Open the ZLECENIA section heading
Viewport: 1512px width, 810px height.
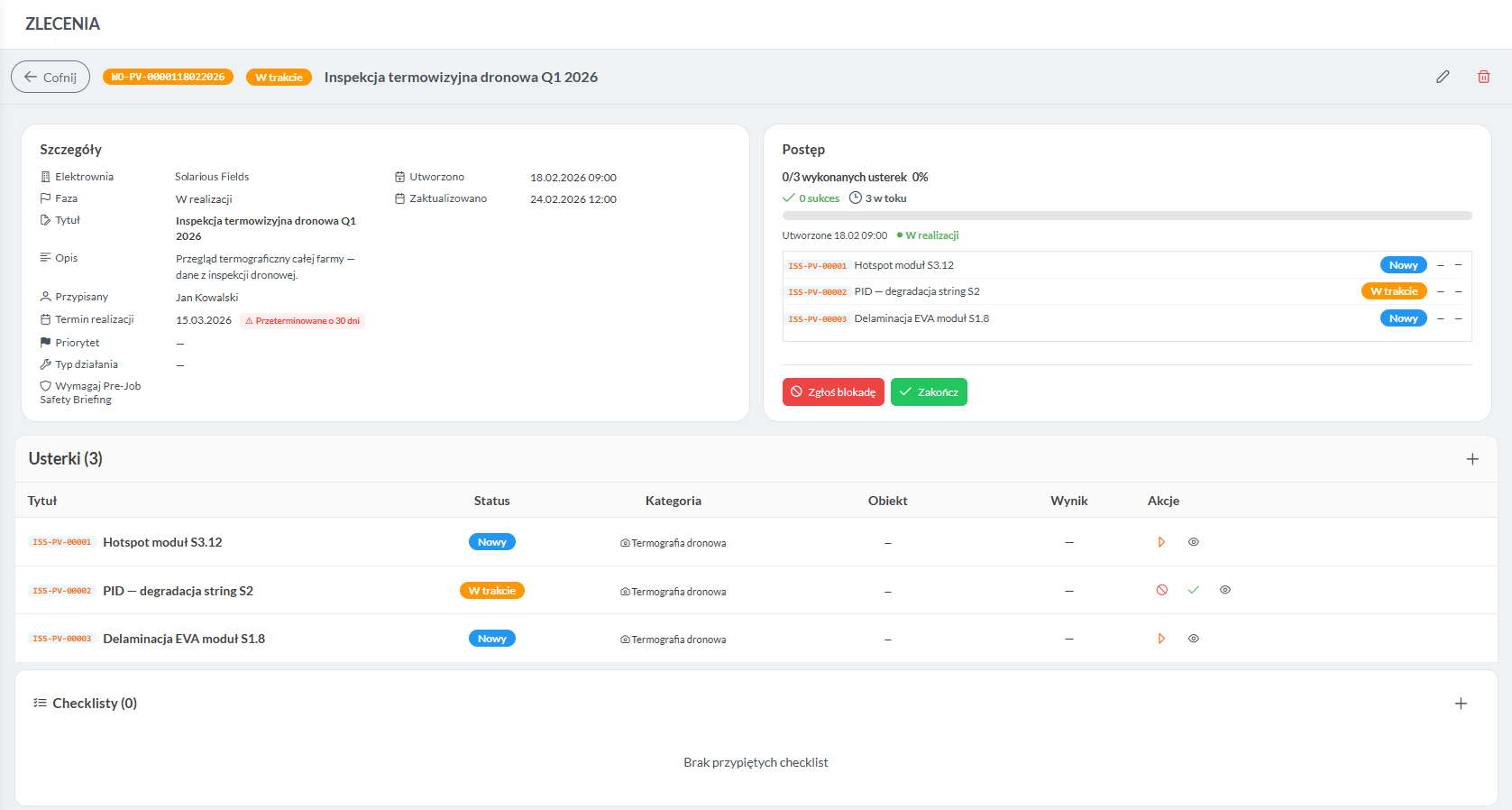(x=62, y=24)
